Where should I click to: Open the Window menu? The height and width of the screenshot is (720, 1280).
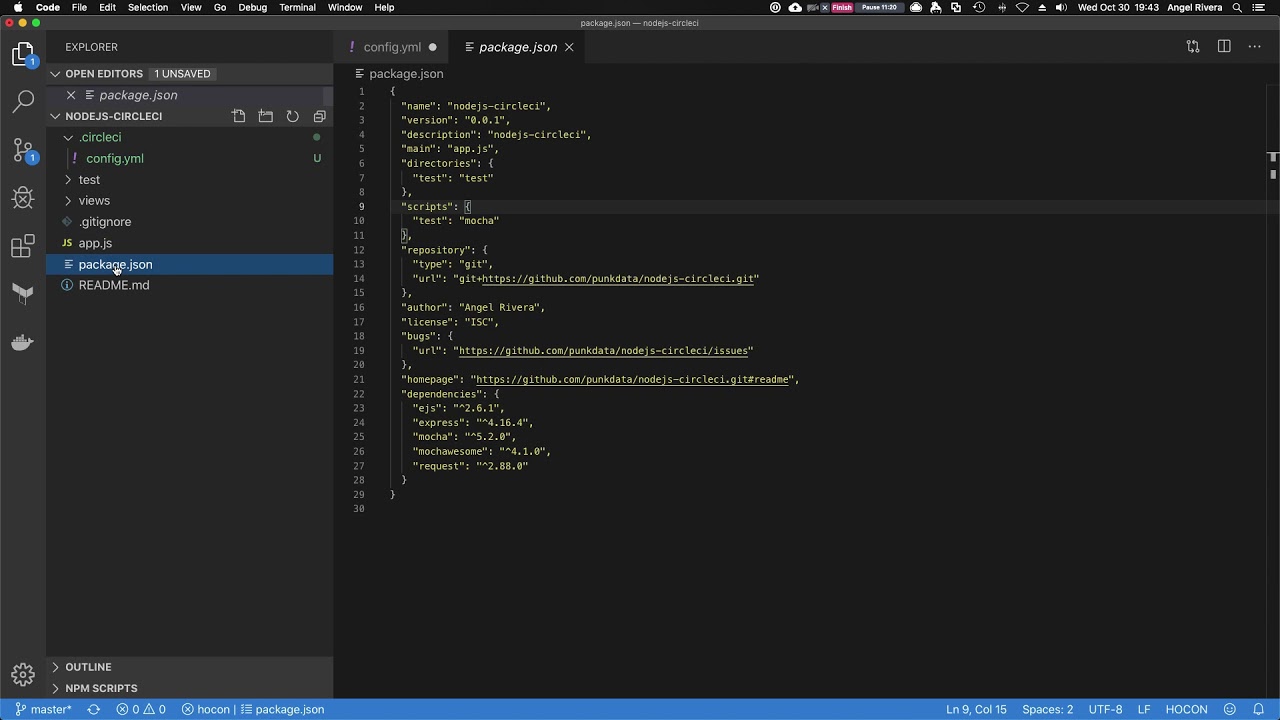[345, 7]
